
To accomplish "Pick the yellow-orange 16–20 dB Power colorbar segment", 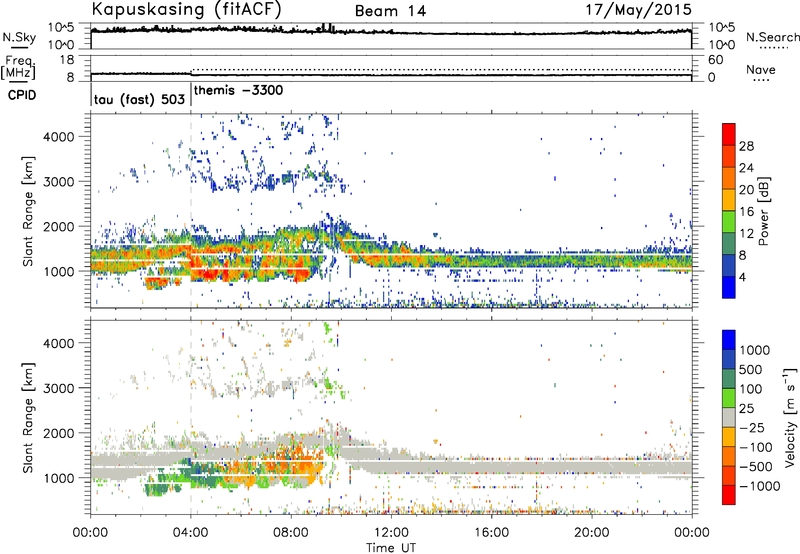I will pos(729,200).
